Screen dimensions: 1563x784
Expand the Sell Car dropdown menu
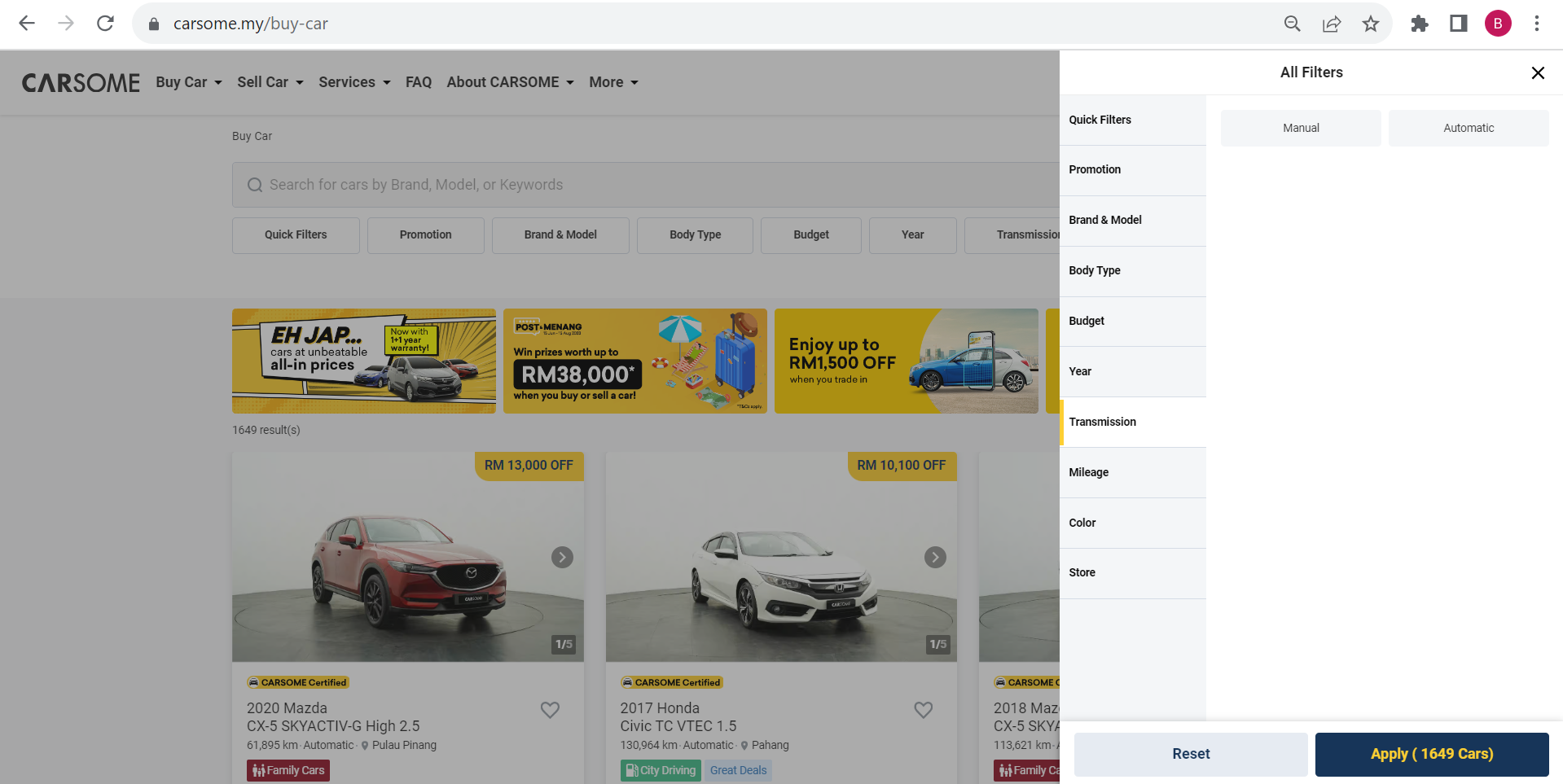(270, 82)
